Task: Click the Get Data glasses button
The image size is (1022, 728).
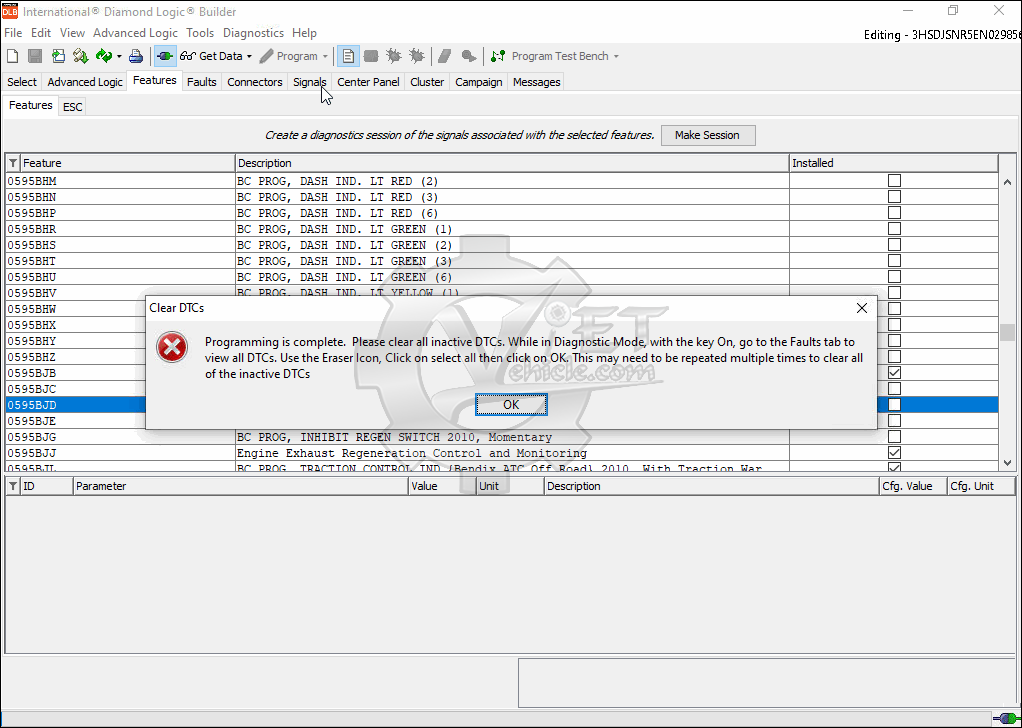Action: point(211,56)
